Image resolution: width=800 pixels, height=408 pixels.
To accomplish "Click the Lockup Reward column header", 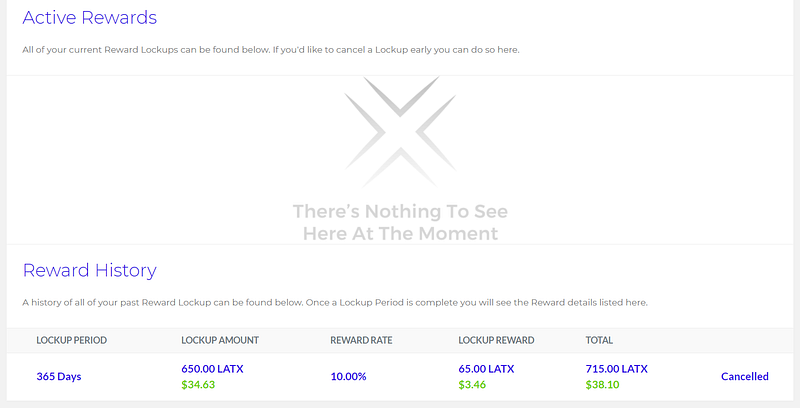I will (496, 341).
